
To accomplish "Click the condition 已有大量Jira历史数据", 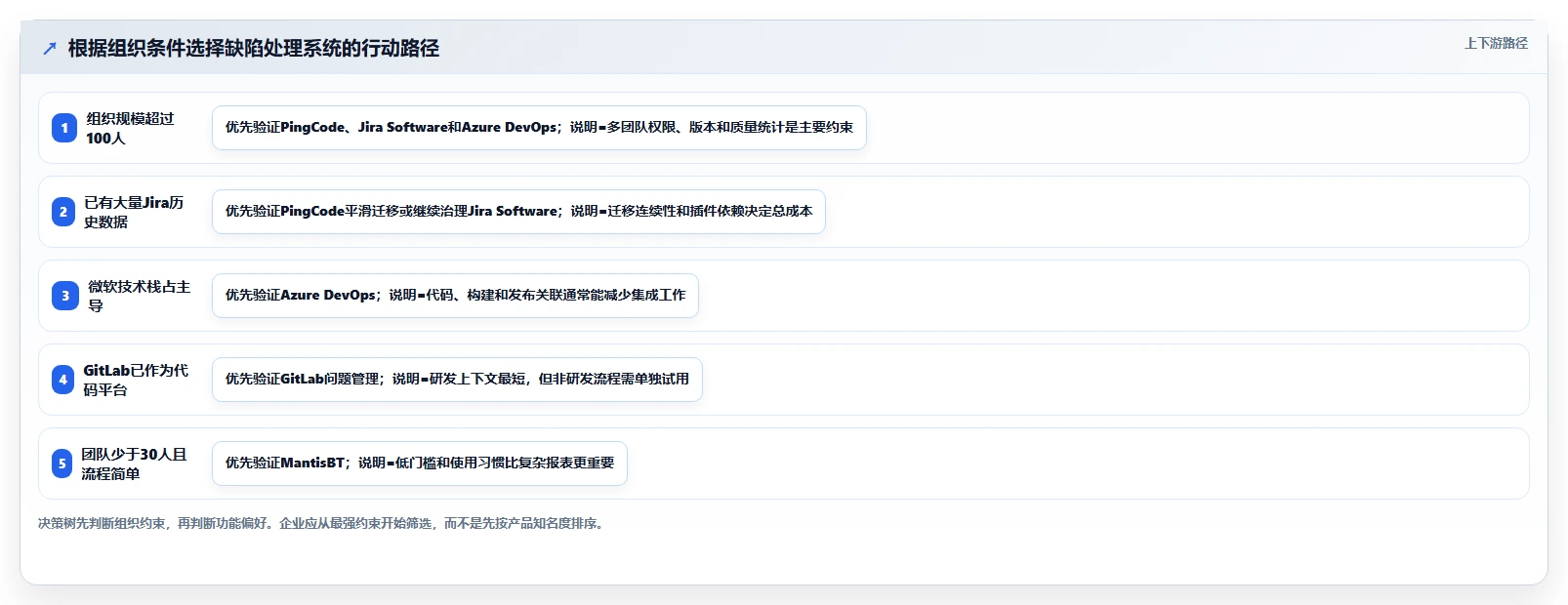I will coord(134,212).
